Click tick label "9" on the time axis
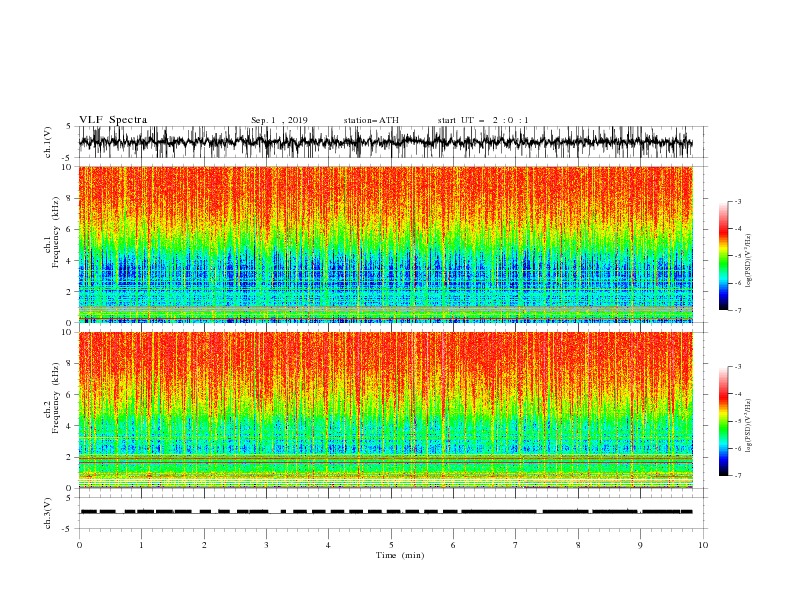792x612 pixels. tap(640, 545)
